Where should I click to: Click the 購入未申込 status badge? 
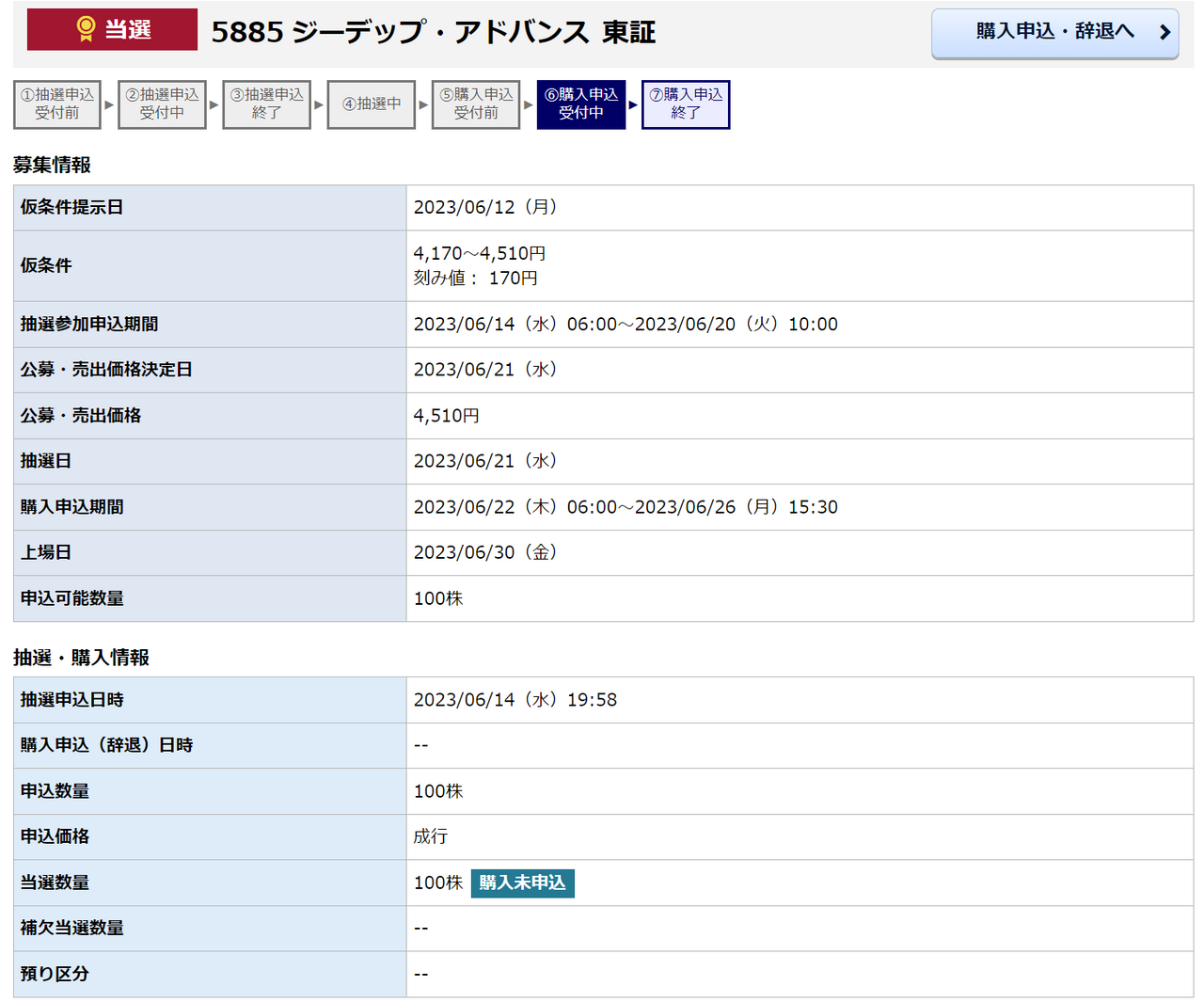pos(522,883)
